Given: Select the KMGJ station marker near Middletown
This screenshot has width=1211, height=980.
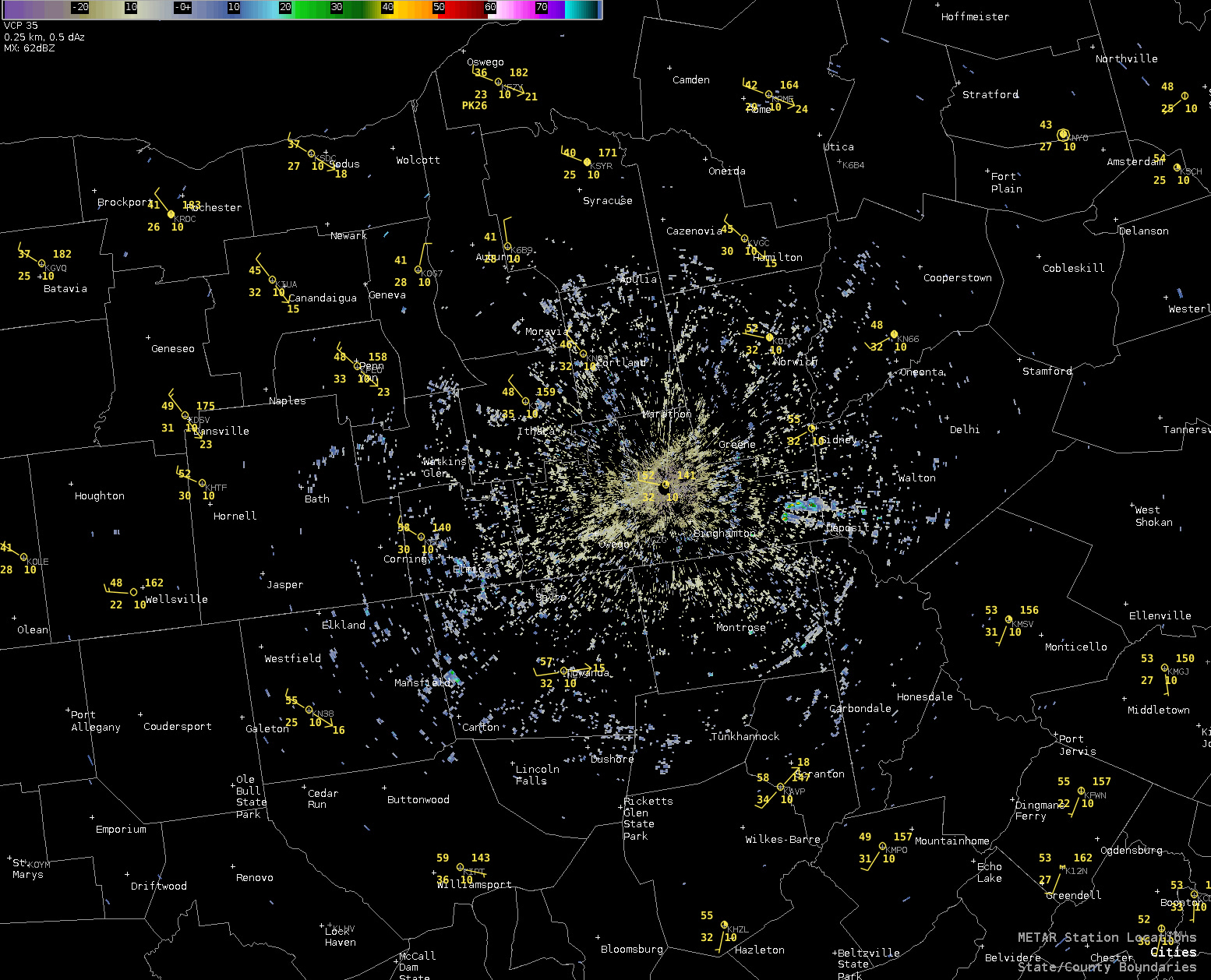Looking at the screenshot, I should (1164, 668).
